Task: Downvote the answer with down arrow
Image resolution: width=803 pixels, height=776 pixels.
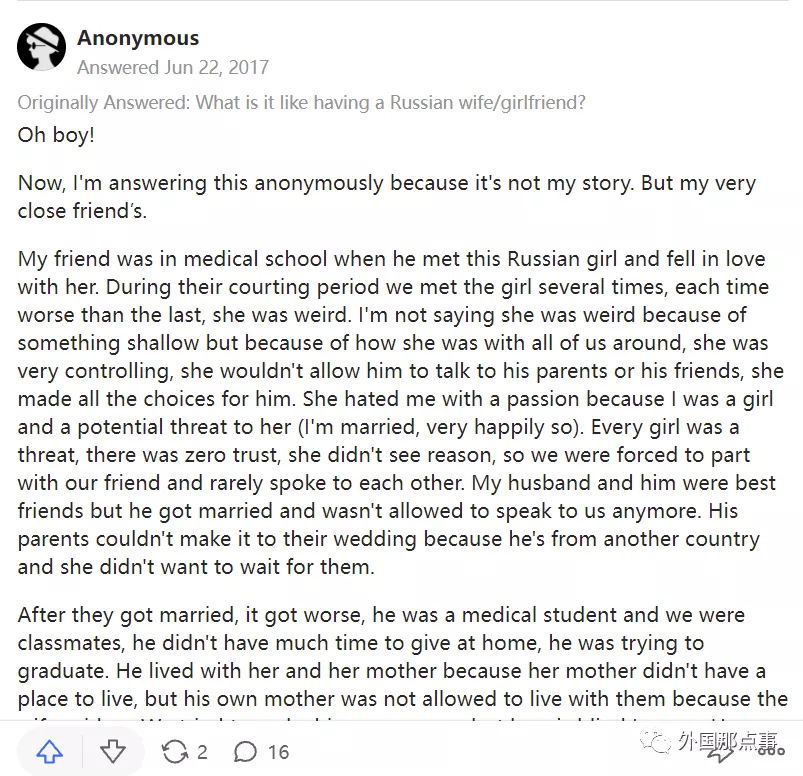Action: [x=113, y=751]
